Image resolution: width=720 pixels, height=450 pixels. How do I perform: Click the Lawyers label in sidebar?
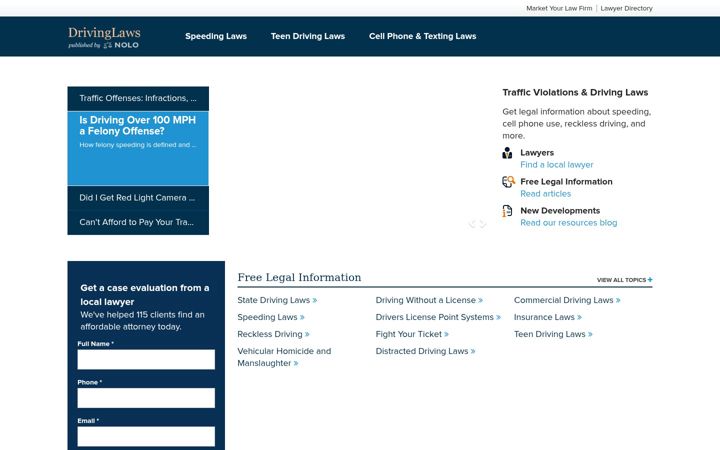[x=537, y=153]
